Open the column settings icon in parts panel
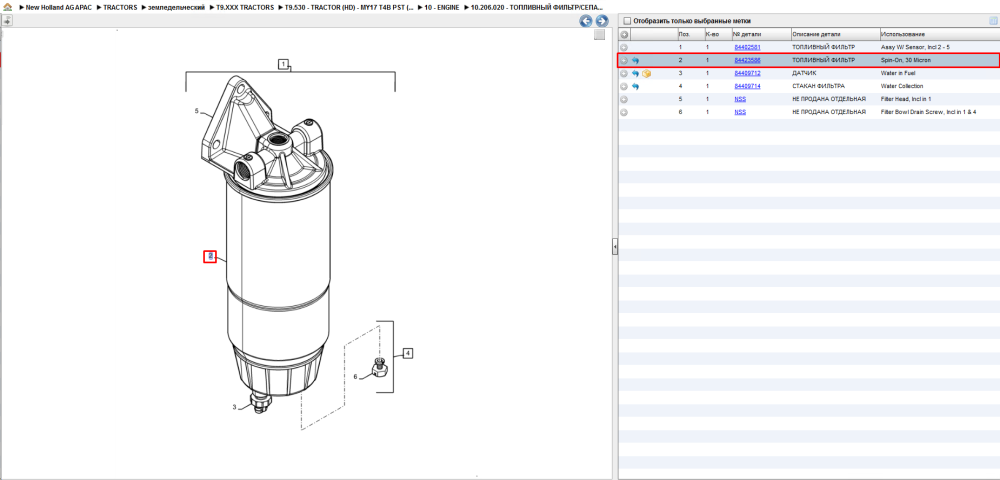This screenshot has width=1000, height=480. pos(993,21)
